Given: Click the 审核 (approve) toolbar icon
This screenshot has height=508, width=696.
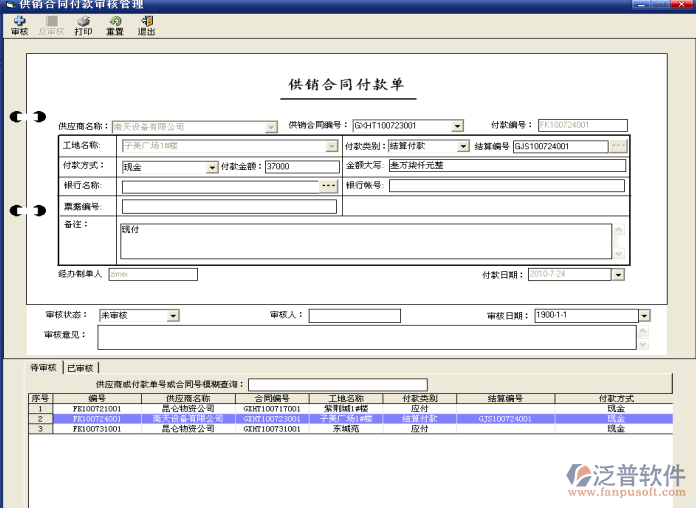Looking at the screenshot, I should pyautogui.click(x=19, y=25).
